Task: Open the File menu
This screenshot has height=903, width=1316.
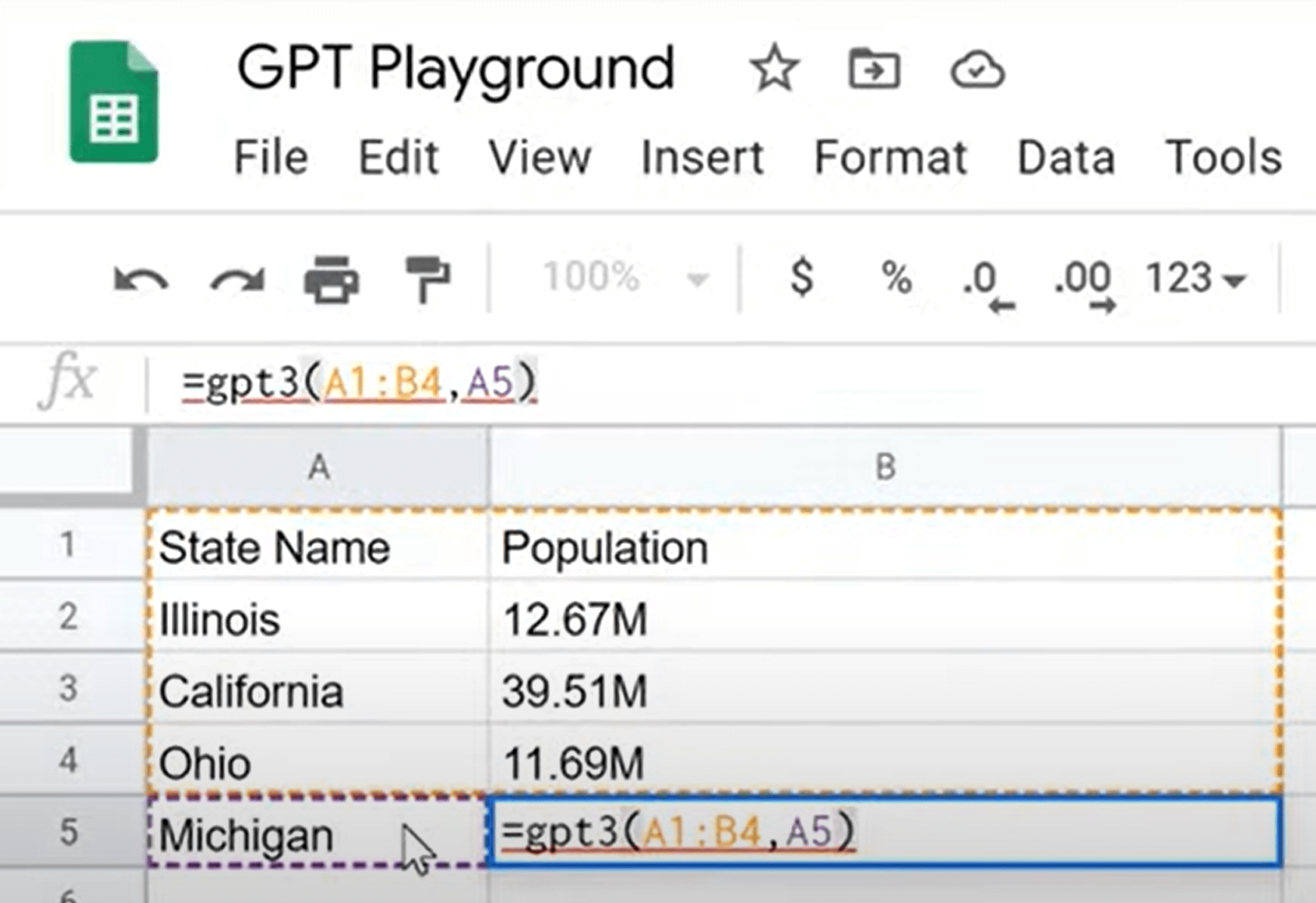Action: 271,157
